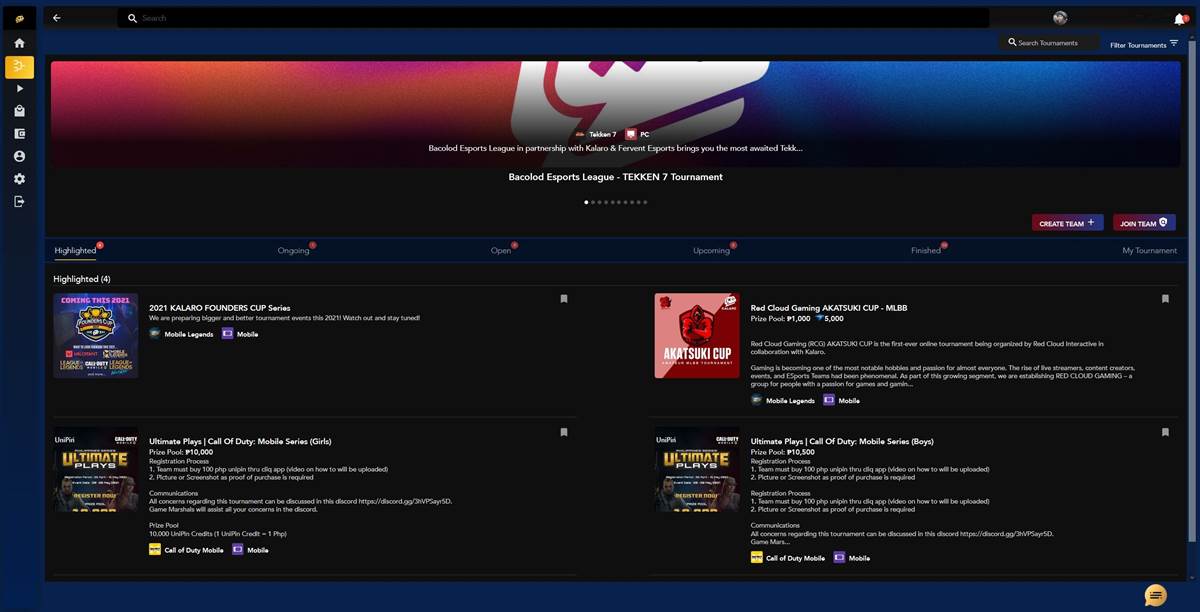Click 'Mobile' label under Boys series
The height and width of the screenshot is (612, 1200).
(x=859, y=558)
